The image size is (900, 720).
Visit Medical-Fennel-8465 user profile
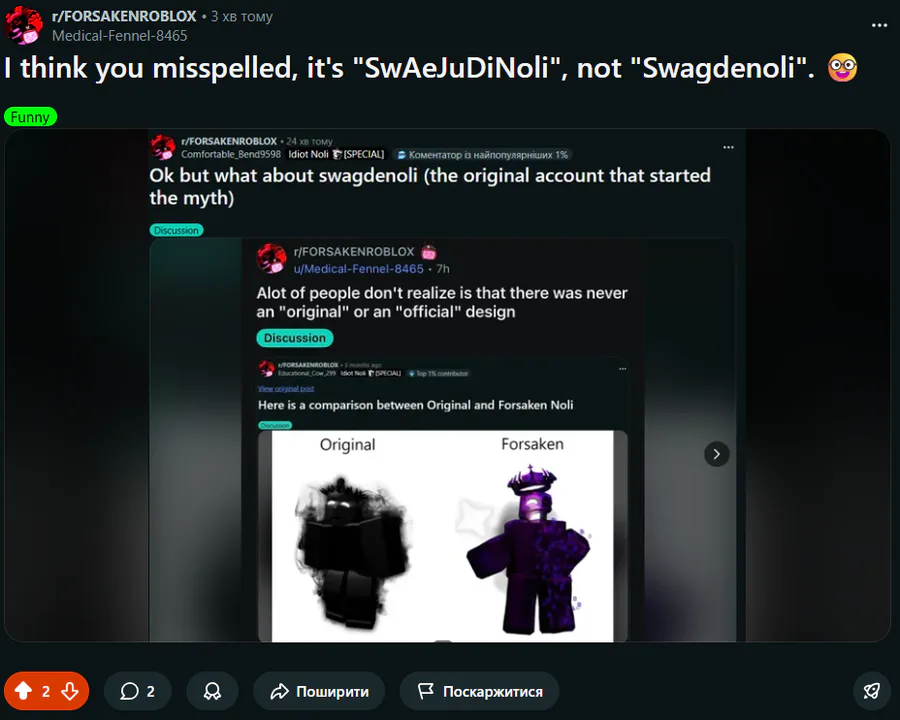click(x=119, y=36)
